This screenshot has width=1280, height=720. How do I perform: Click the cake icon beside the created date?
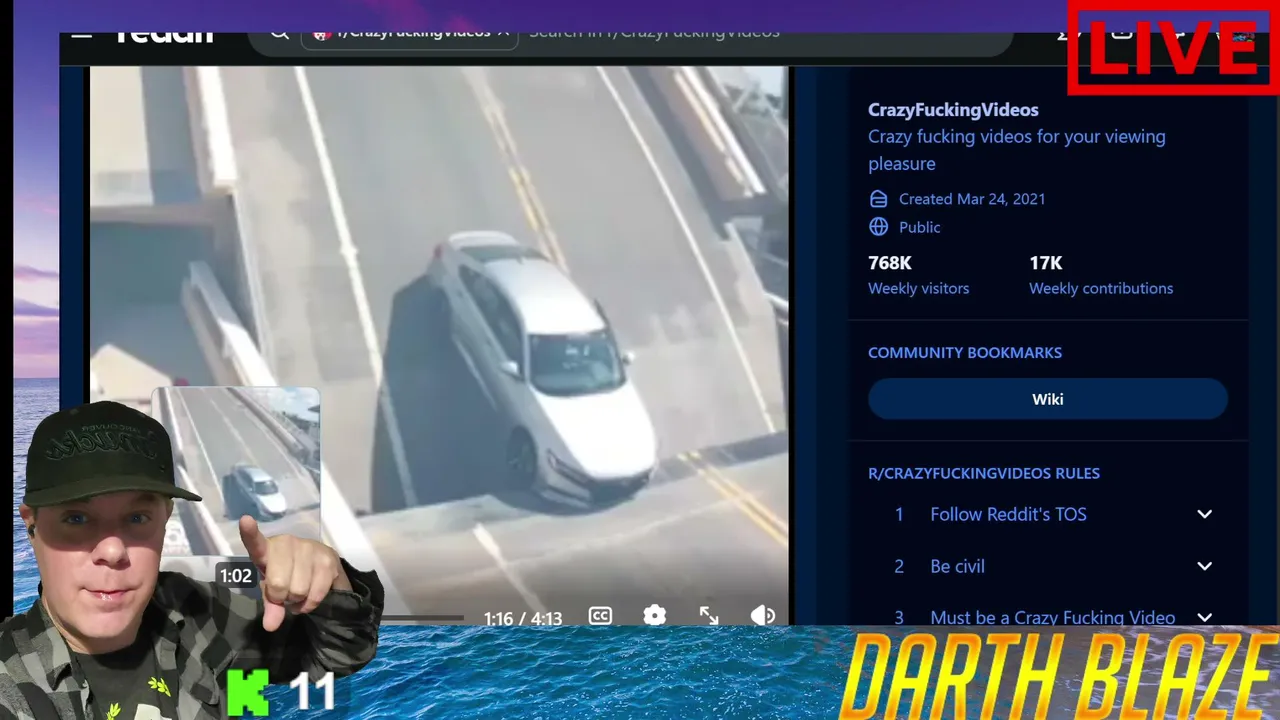click(878, 199)
